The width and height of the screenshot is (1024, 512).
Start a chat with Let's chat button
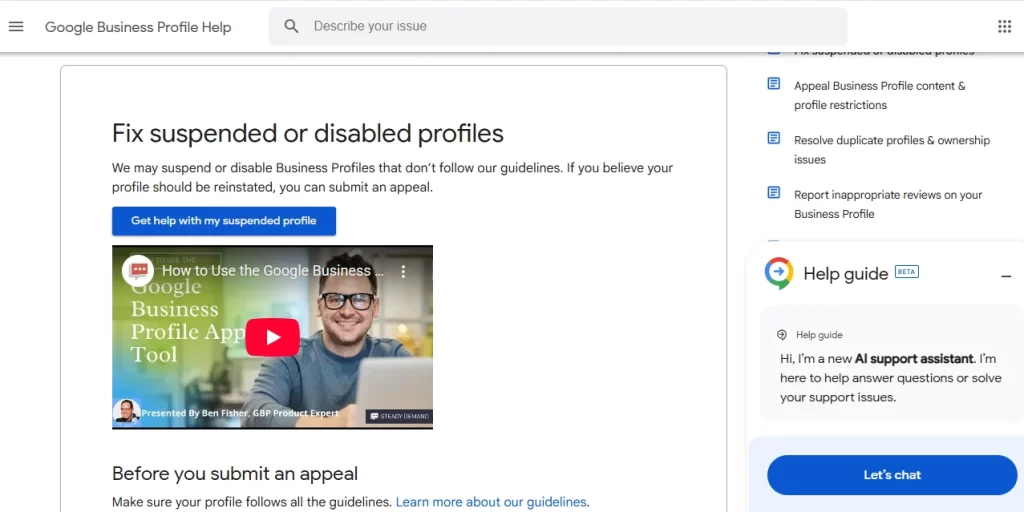[x=892, y=475]
